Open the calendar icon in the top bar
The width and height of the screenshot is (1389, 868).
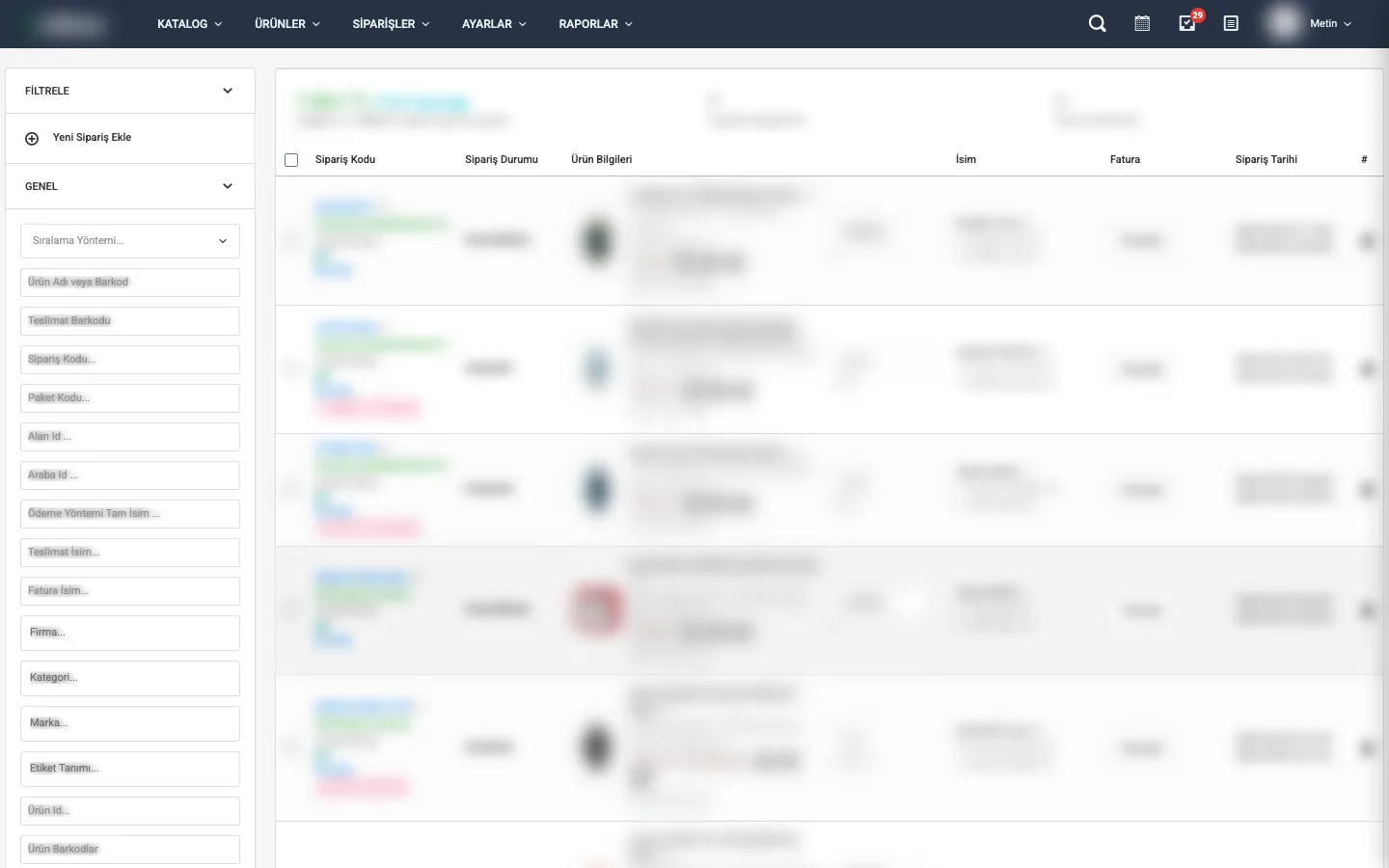click(1142, 24)
